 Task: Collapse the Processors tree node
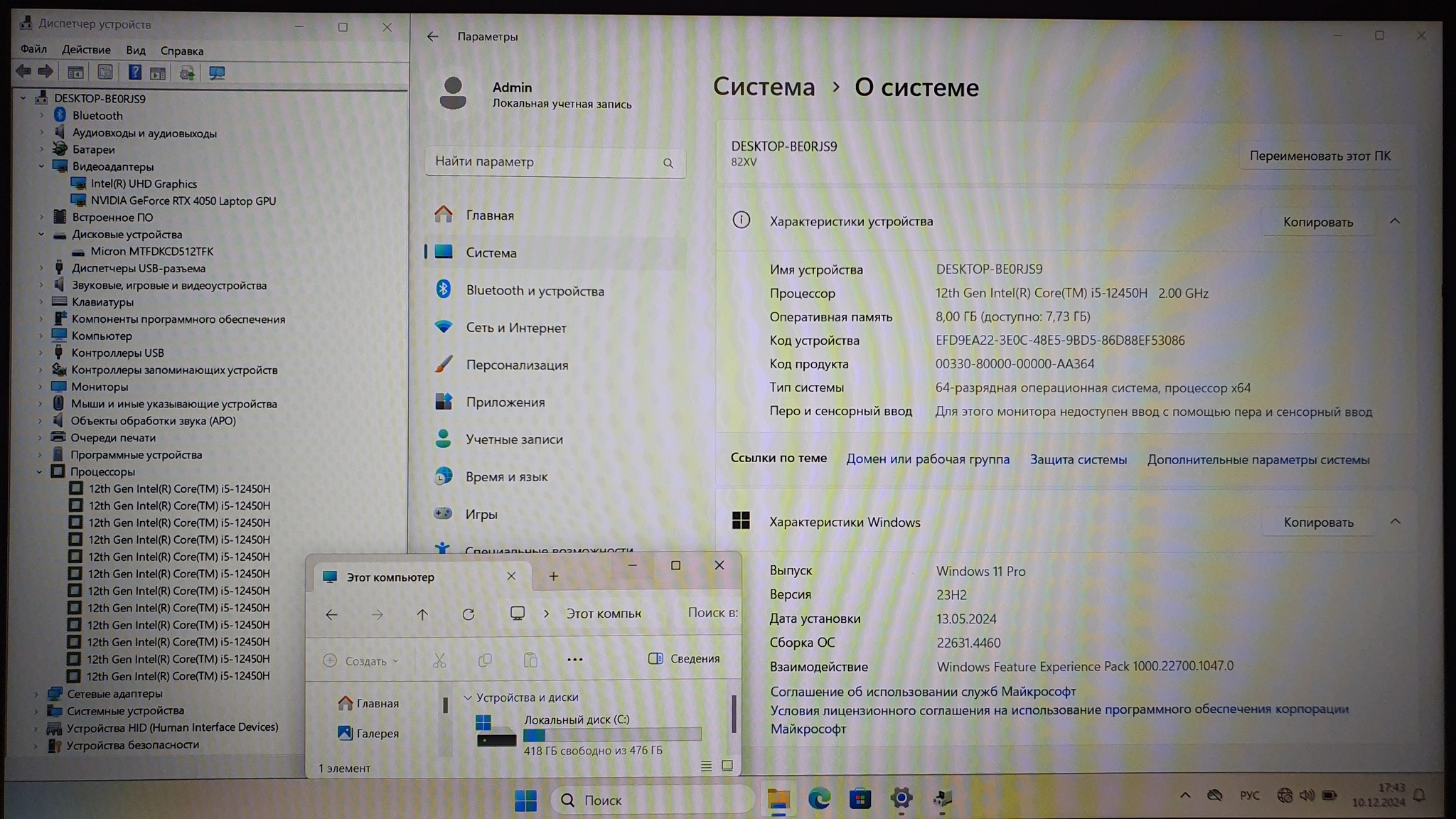pos(40,472)
